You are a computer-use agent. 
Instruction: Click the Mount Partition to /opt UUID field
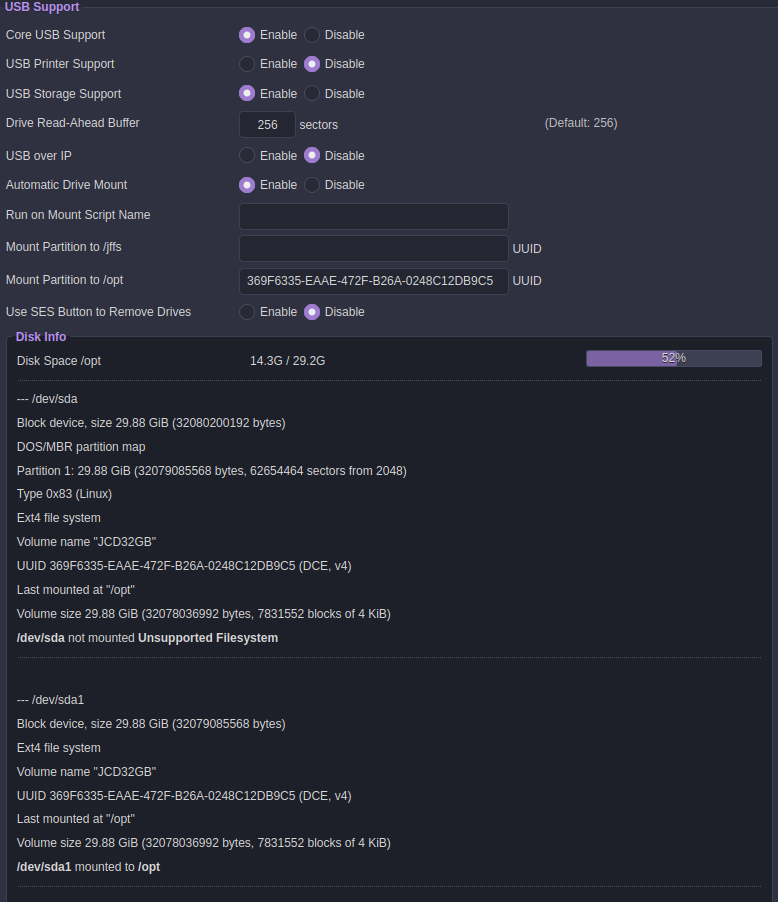tap(373, 281)
